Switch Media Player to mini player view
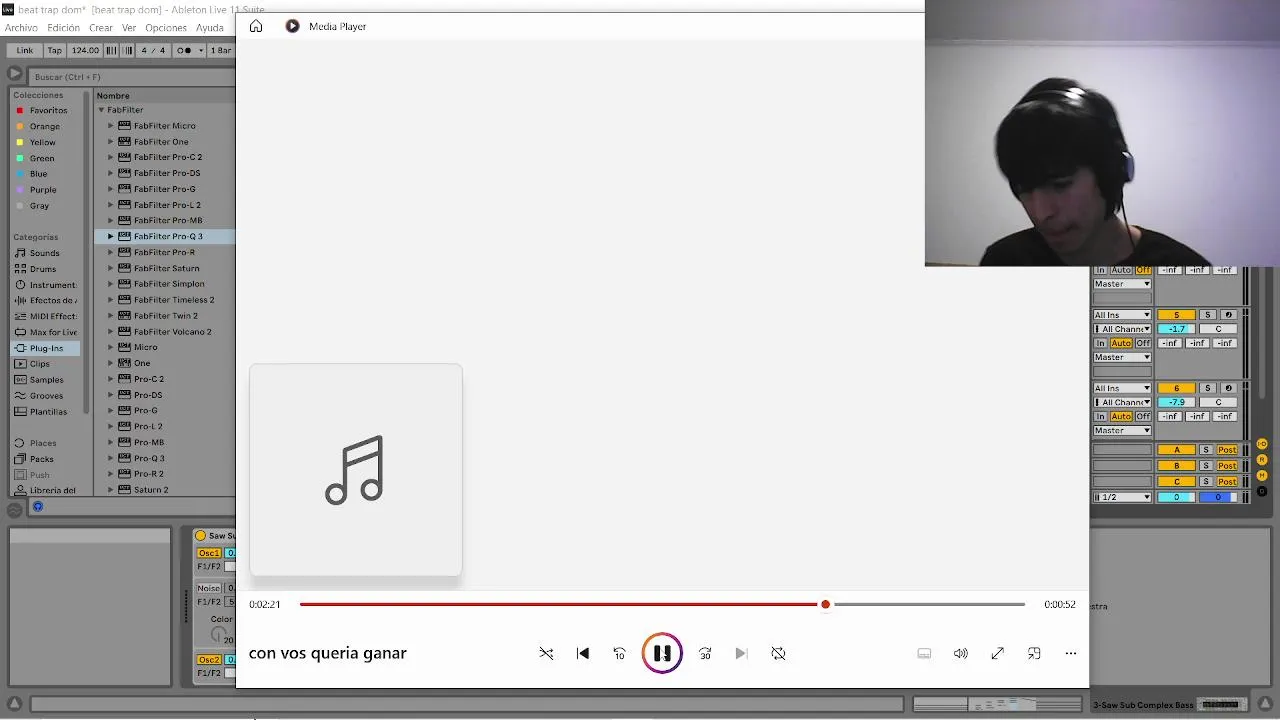Viewport: 1280px width, 720px height. point(1034,653)
